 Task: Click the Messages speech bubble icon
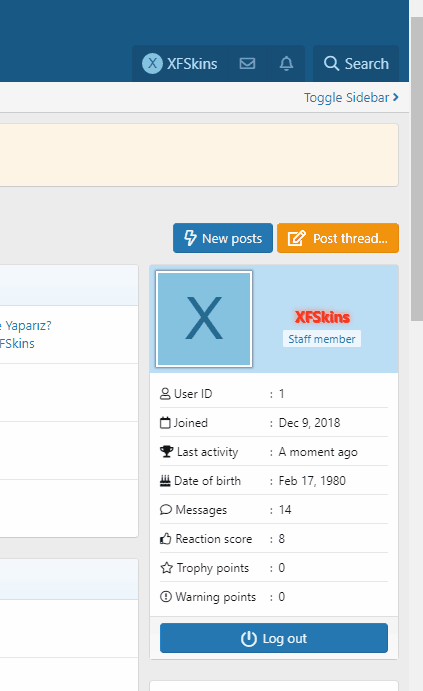[x=166, y=510]
